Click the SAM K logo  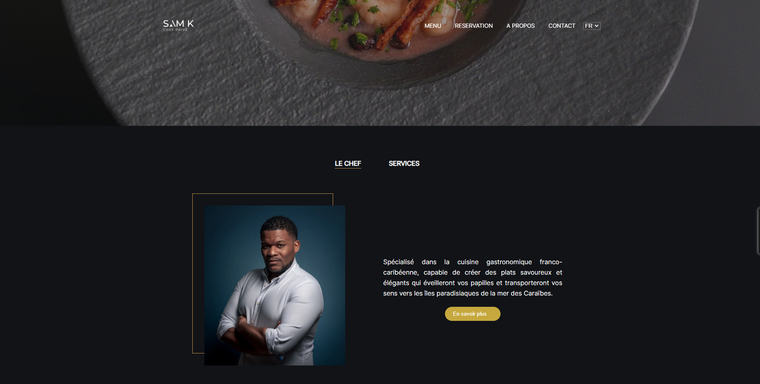pyautogui.click(x=178, y=25)
